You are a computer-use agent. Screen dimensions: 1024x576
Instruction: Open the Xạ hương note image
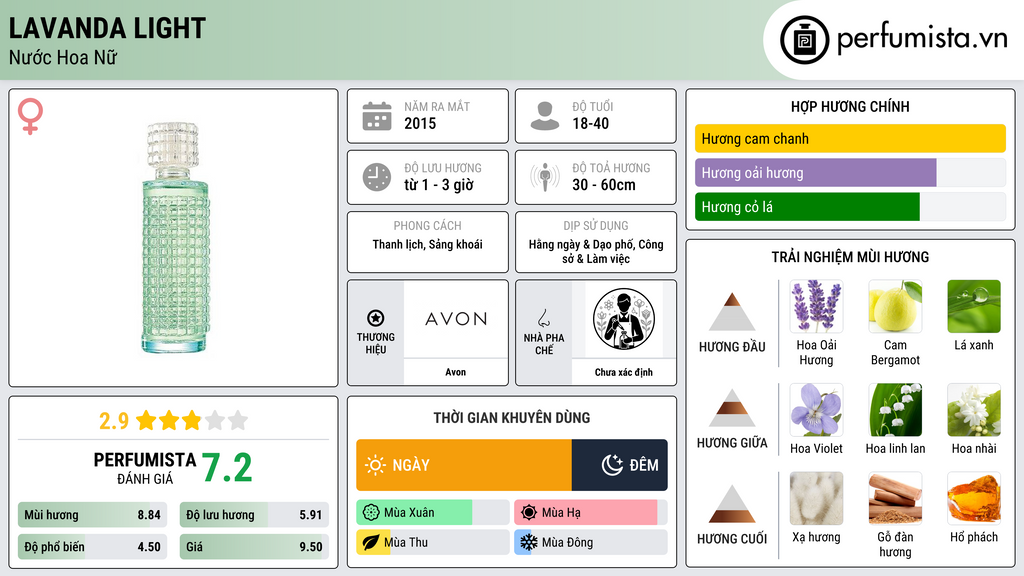point(816,498)
